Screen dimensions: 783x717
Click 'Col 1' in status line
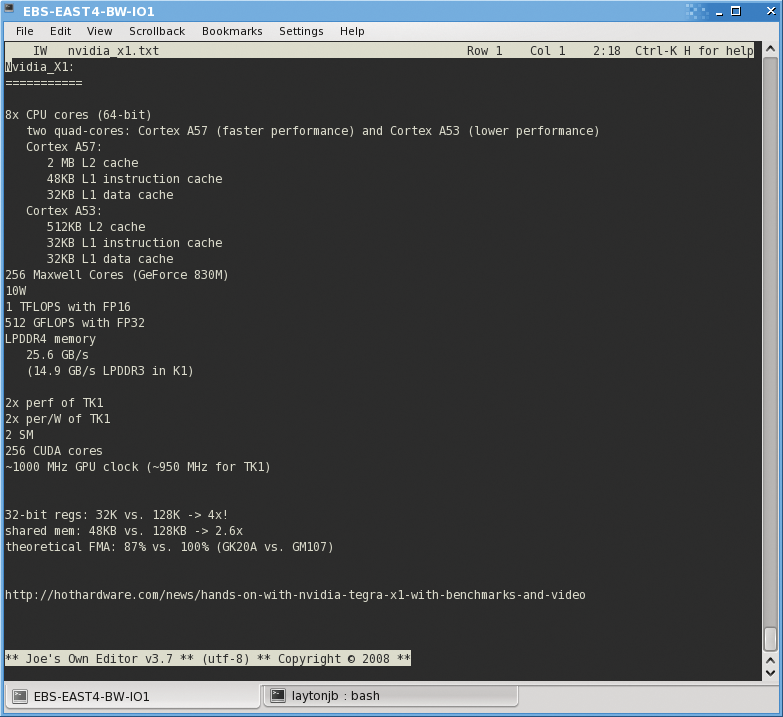547,50
